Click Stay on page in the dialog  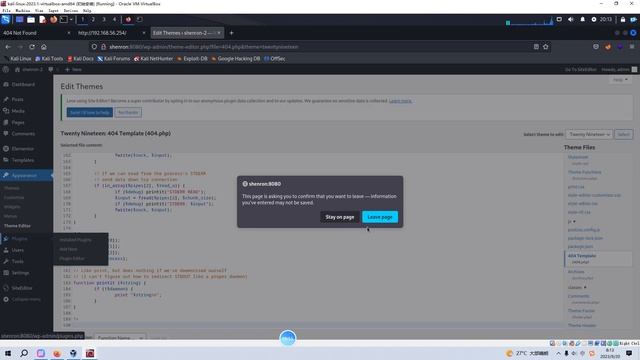coord(340,217)
